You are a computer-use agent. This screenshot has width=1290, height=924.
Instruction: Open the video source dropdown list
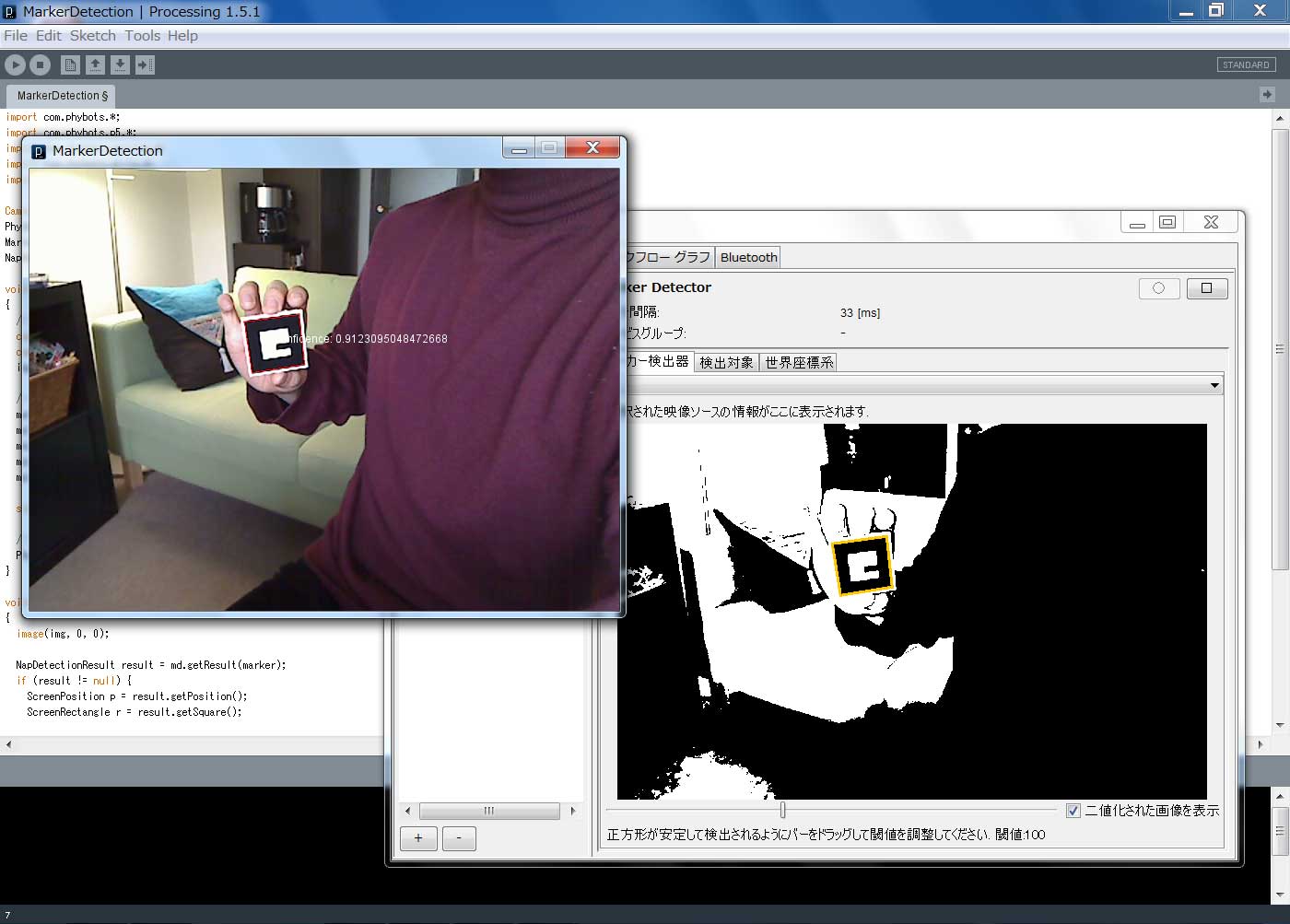pos(1214,385)
